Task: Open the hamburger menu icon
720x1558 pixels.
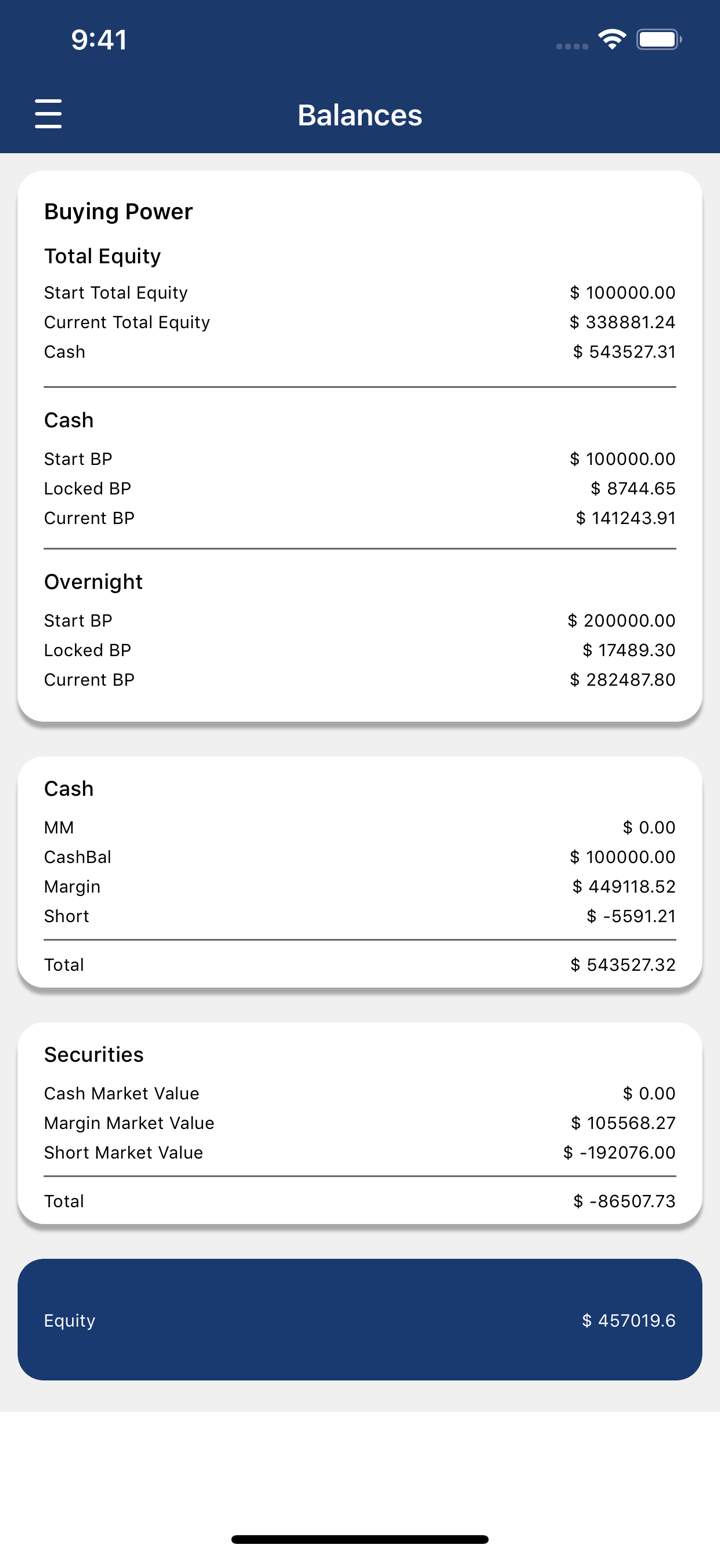Action: click(48, 114)
